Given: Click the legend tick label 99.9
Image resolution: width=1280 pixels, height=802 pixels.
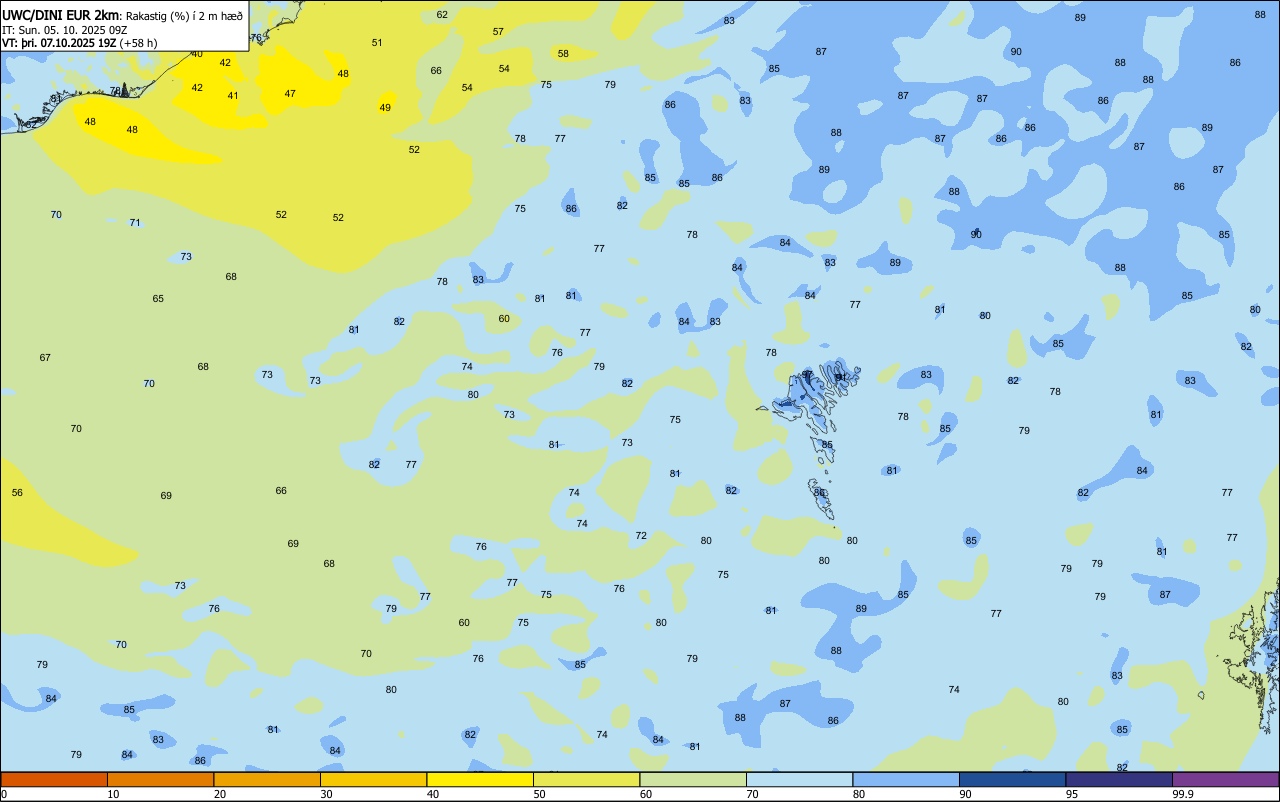Looking at the screenshot, I should [1183, 794].
